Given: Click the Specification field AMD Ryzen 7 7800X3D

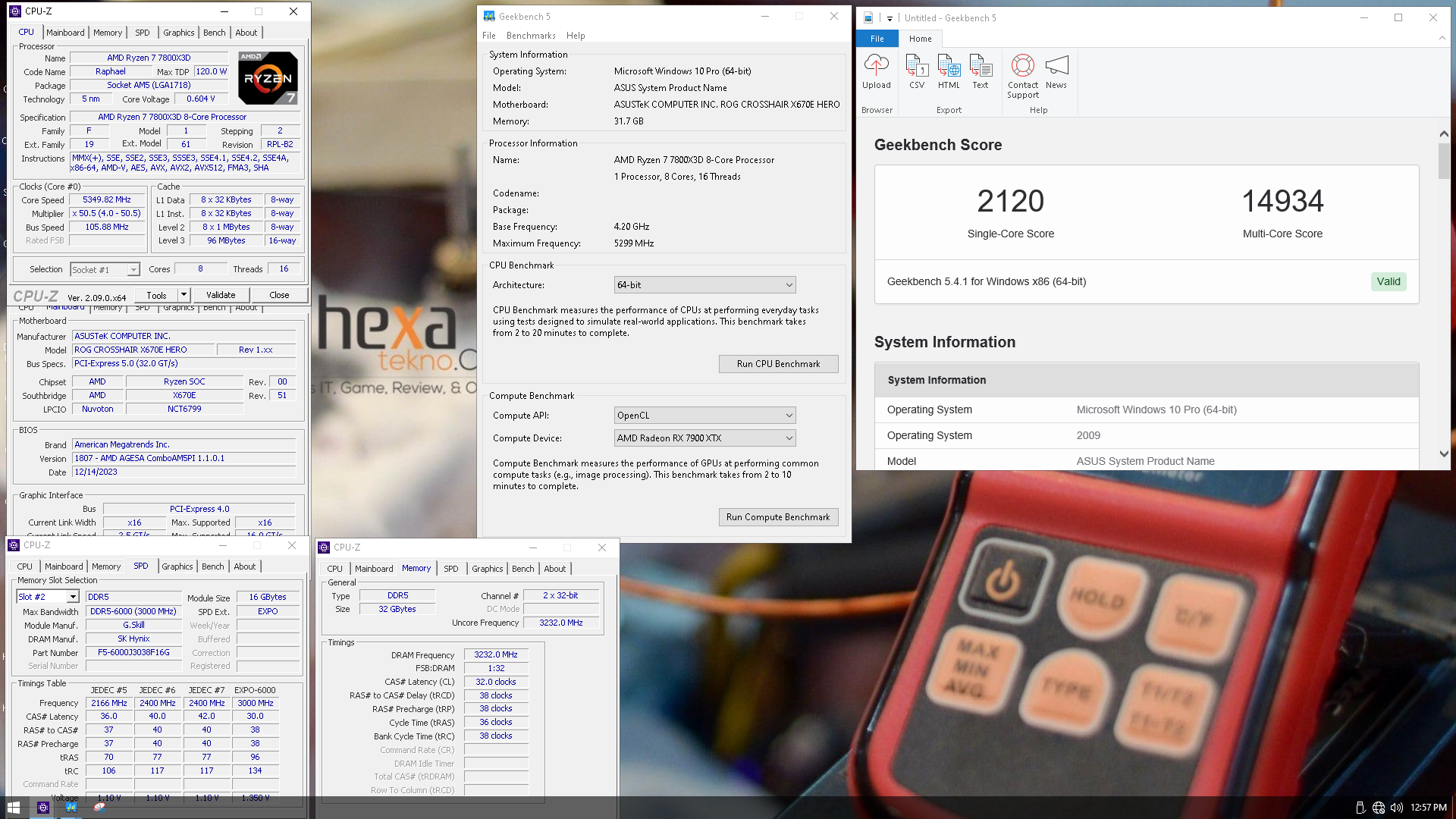Looking at the screenshot, I should click(185, 117).
